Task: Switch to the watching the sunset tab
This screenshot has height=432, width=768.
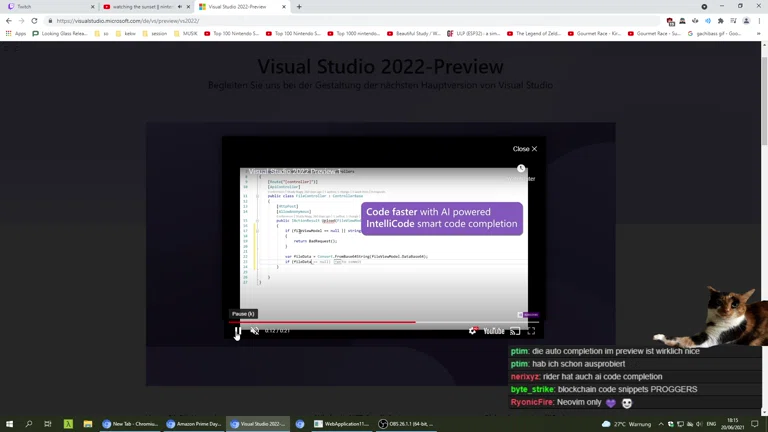Action: 142,7
